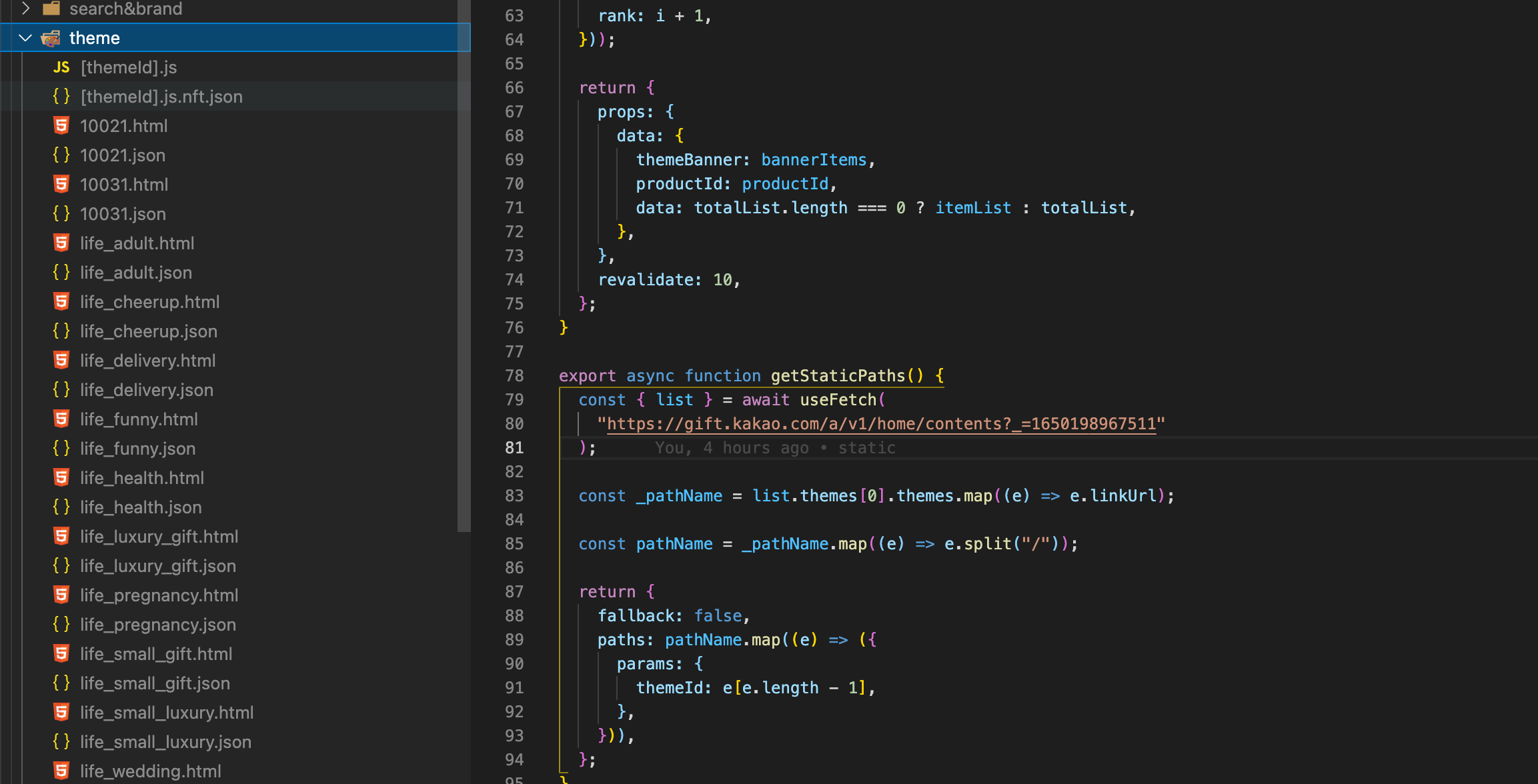Click HTML5 icon next to 10021.html

(61, 126)
